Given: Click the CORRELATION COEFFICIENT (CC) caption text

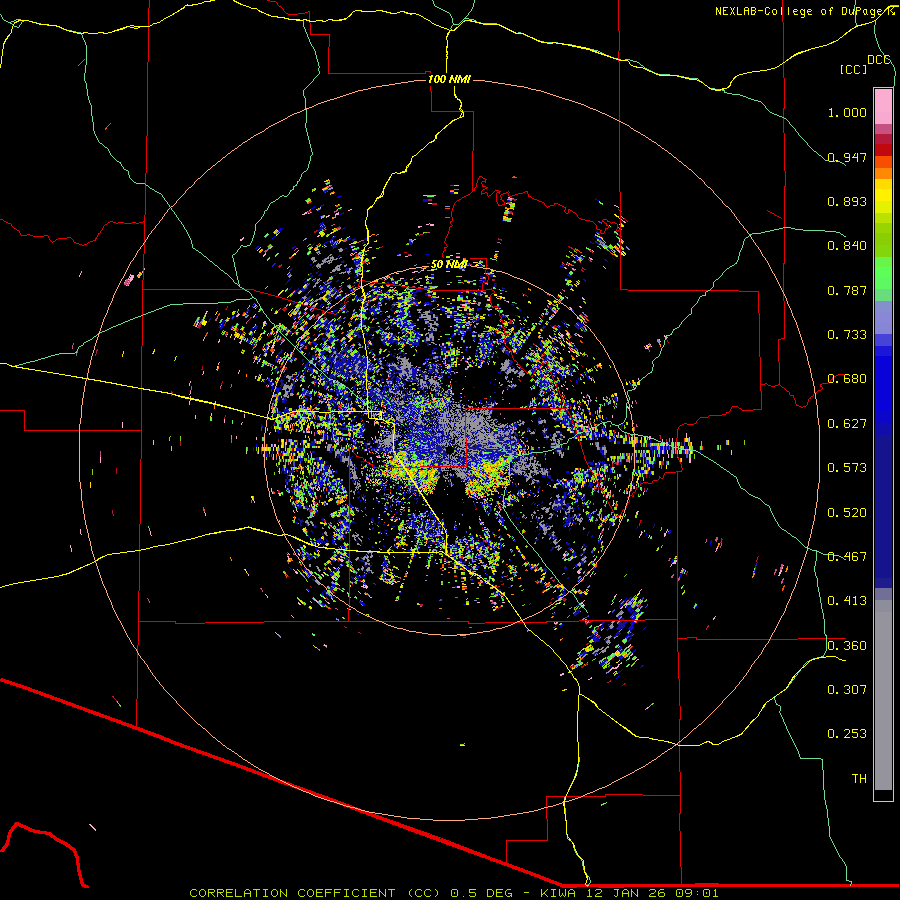Looking at the screenshot, I should [315, 893].
